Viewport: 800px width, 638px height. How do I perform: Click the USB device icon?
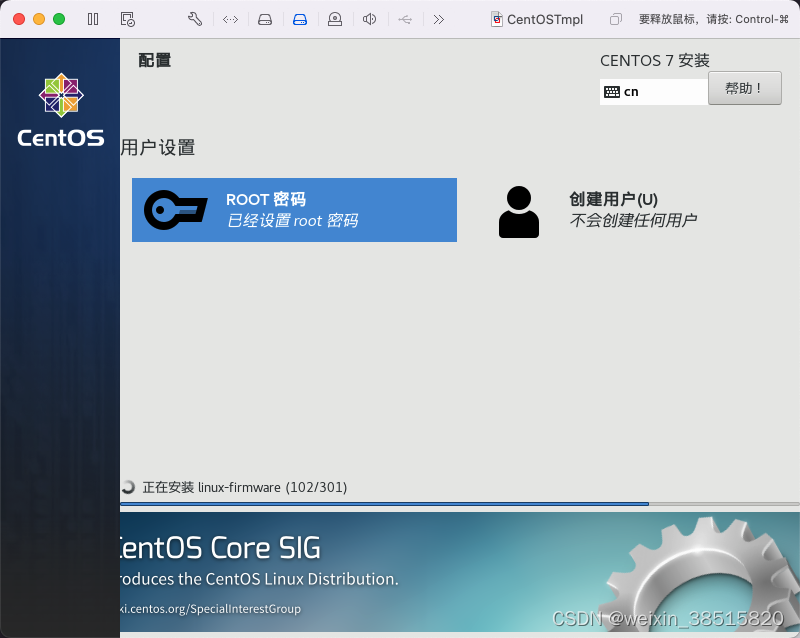[x=405, y=19]
